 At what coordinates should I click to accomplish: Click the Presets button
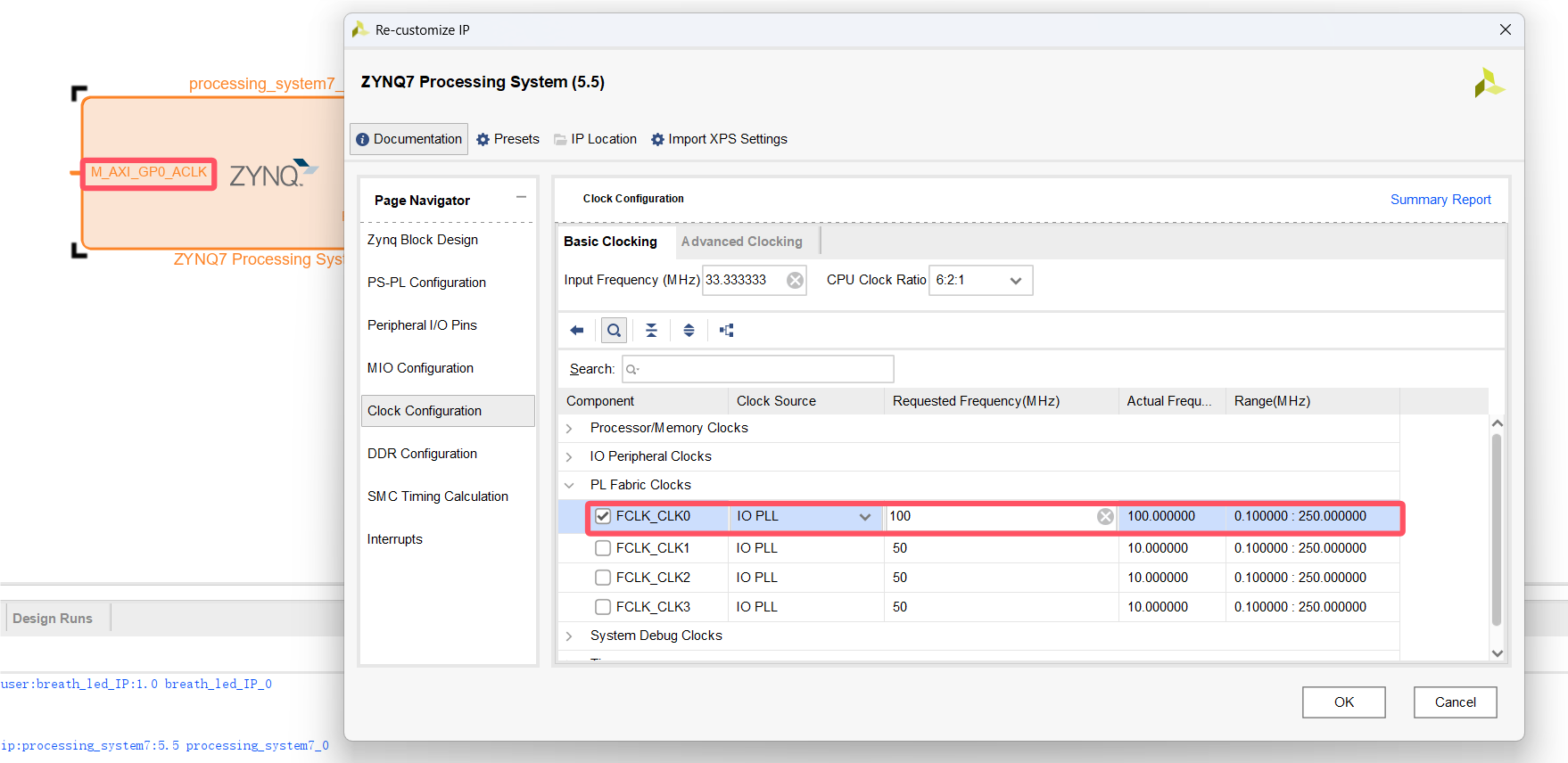[x=508, y=139]
